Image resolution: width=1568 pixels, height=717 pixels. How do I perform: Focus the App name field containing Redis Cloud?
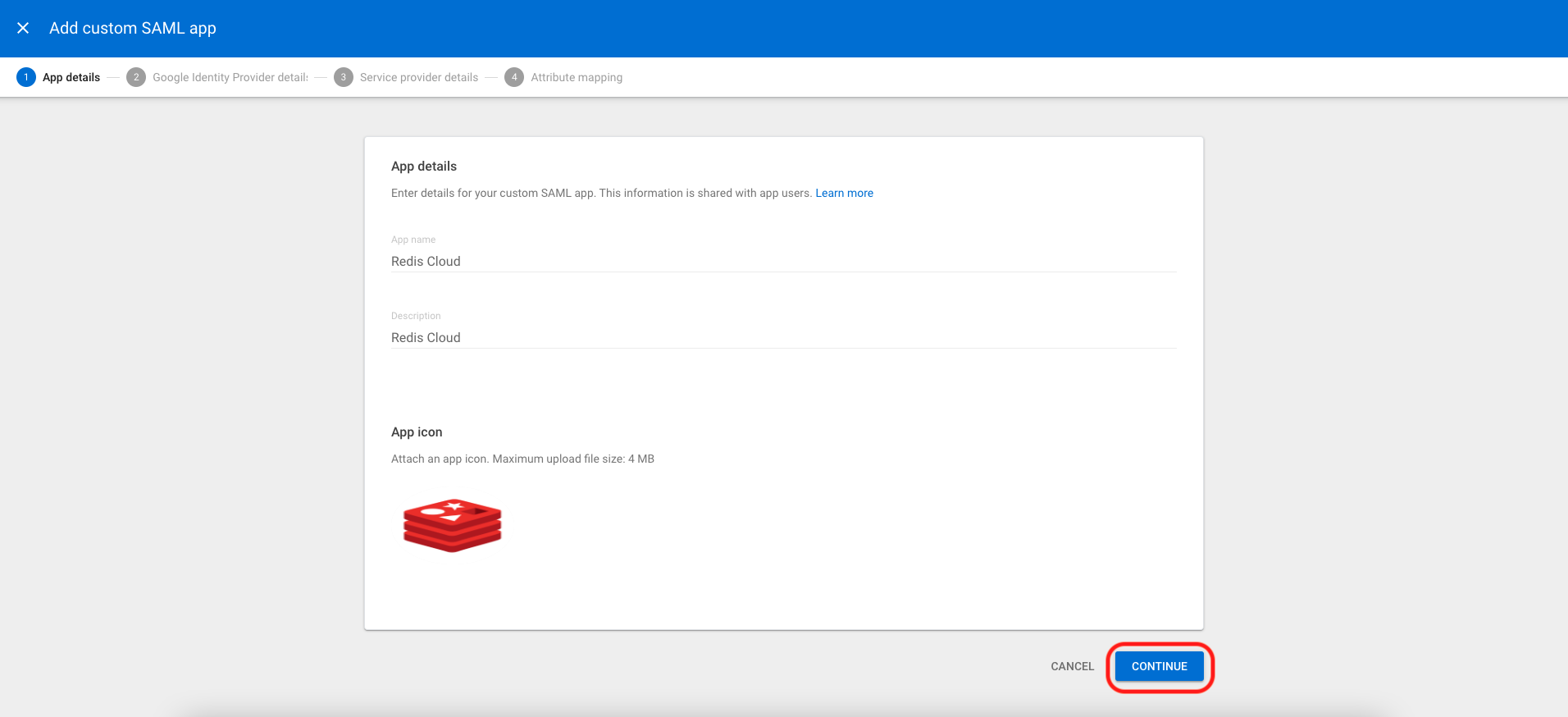pos(783,261)
